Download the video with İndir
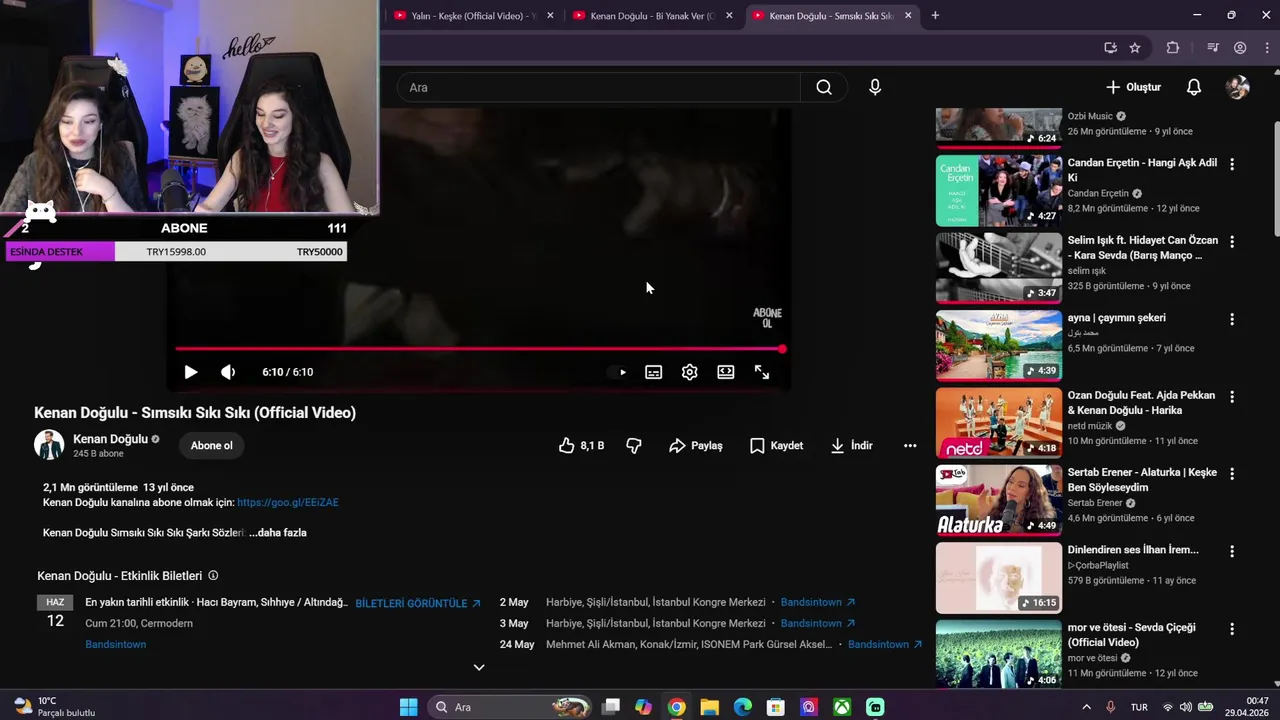1280x720 pixels. point(851,445)
